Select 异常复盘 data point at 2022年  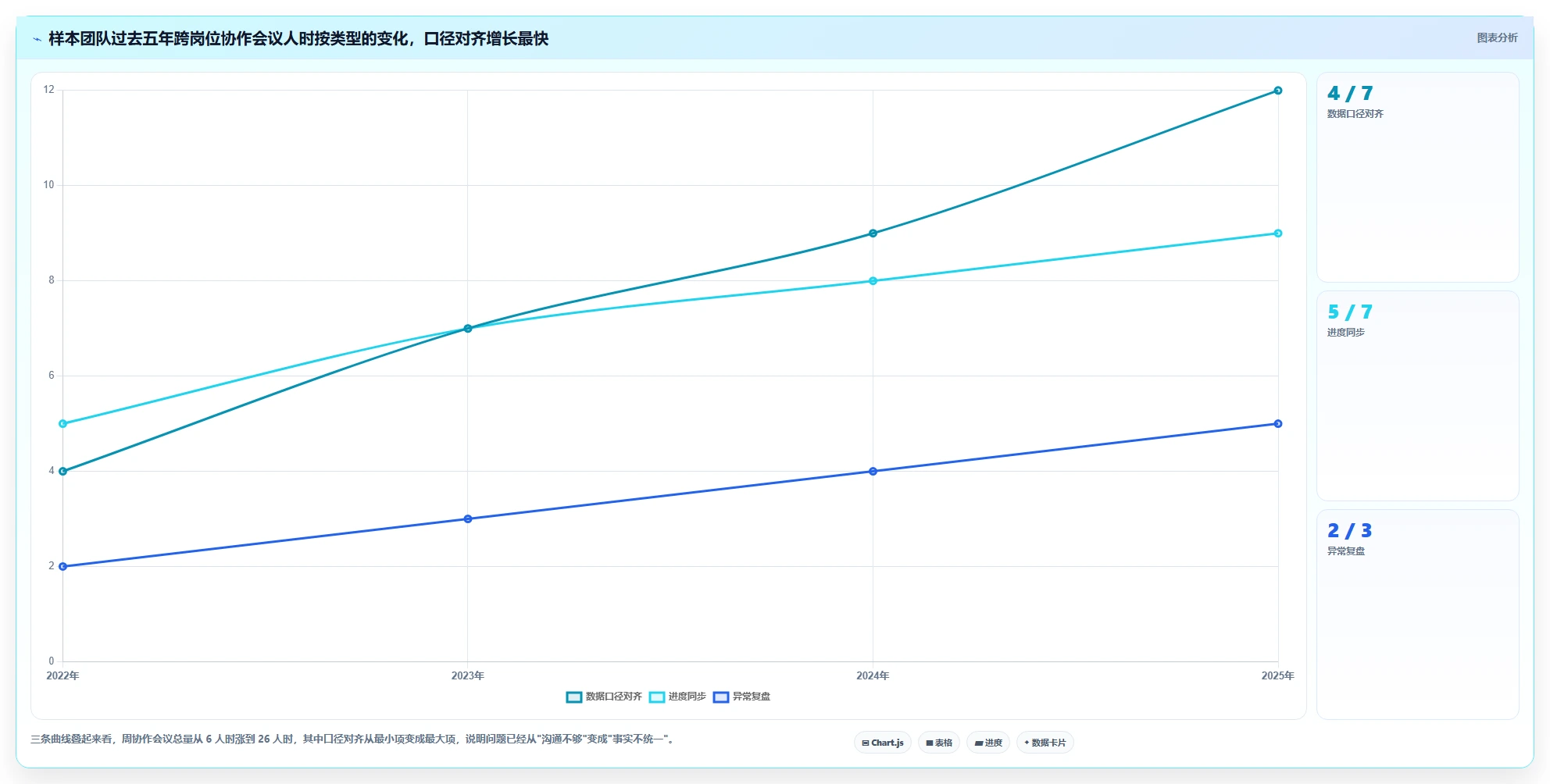pyautogui.click(x=63, y=567)
